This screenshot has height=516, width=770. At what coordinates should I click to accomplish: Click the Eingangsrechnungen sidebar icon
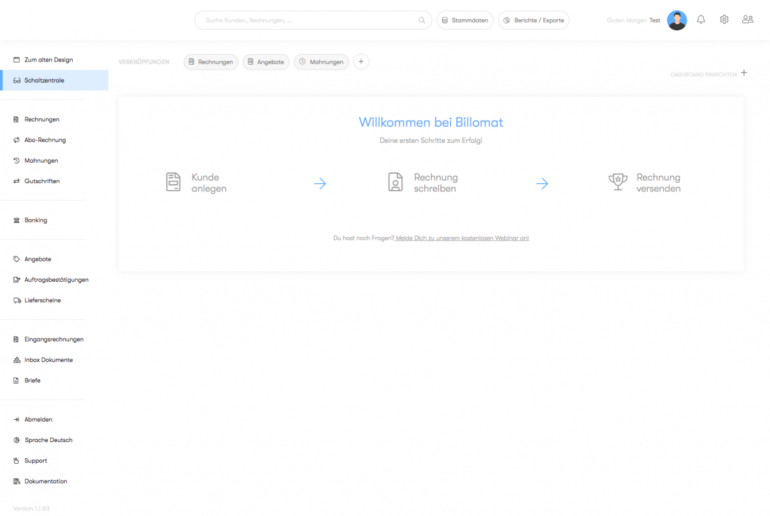click(16, 339)
